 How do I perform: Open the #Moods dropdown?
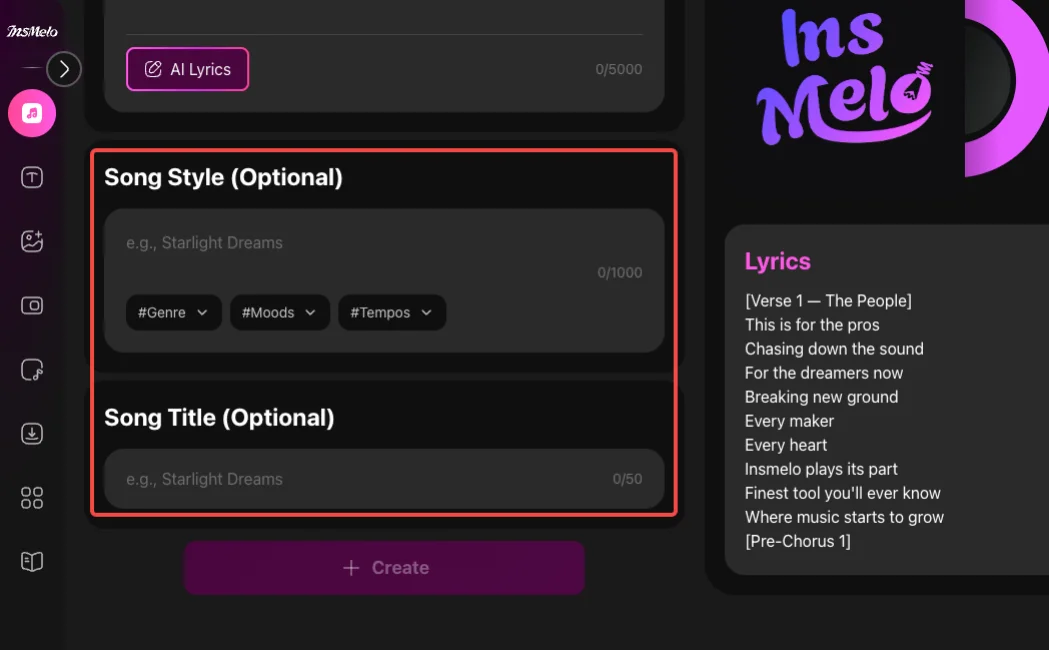coord(279,313)
